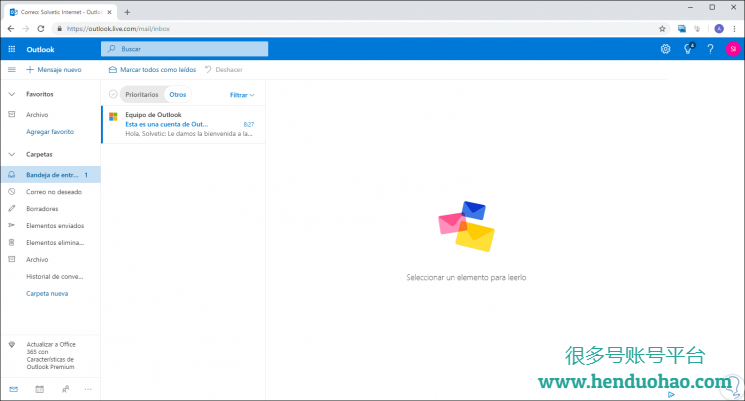This screenshot has width=745, height=401.
Task: Open the SI account profile avatar
Action: pos(733,49)
